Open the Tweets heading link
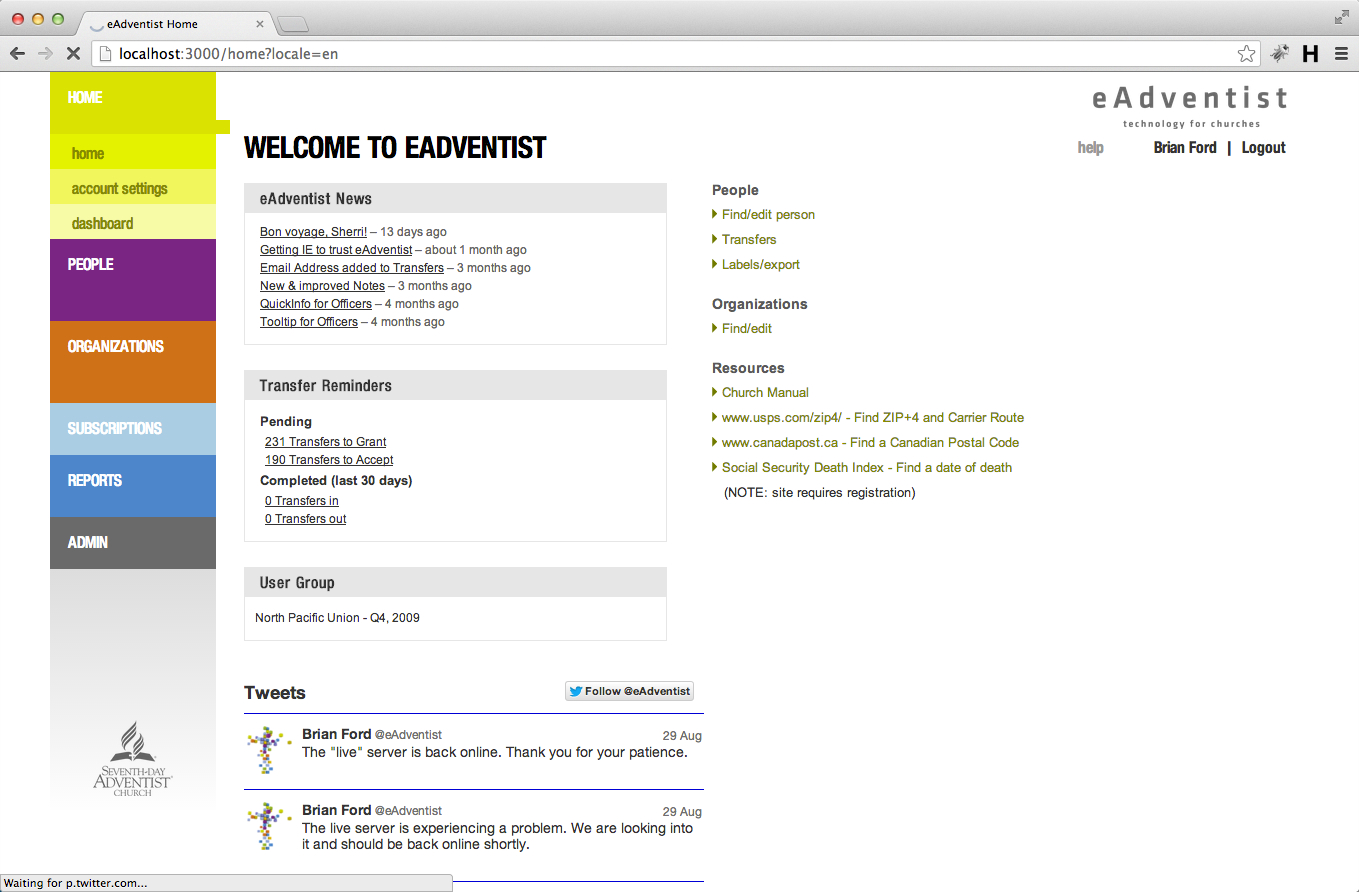Image resolution: width=1359 pixels, height=892 pixels. [275, 693]
